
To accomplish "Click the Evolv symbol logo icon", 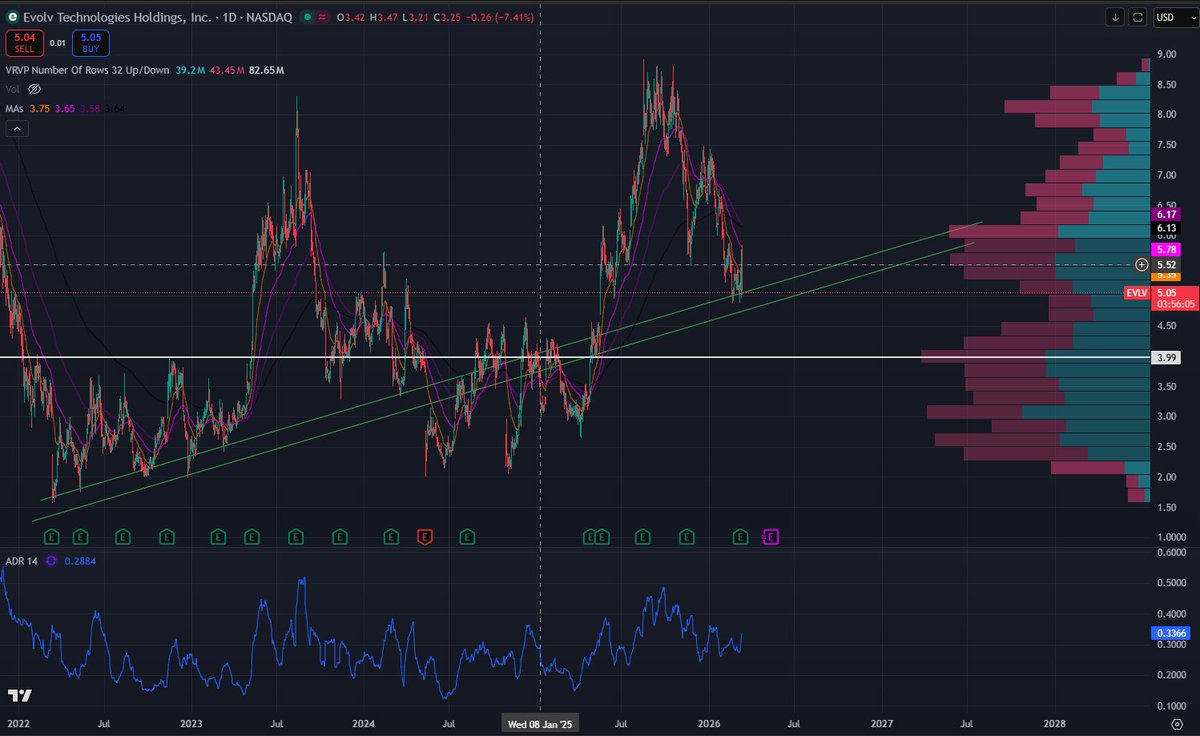I will pyautogui.click(x=12, y=18).
